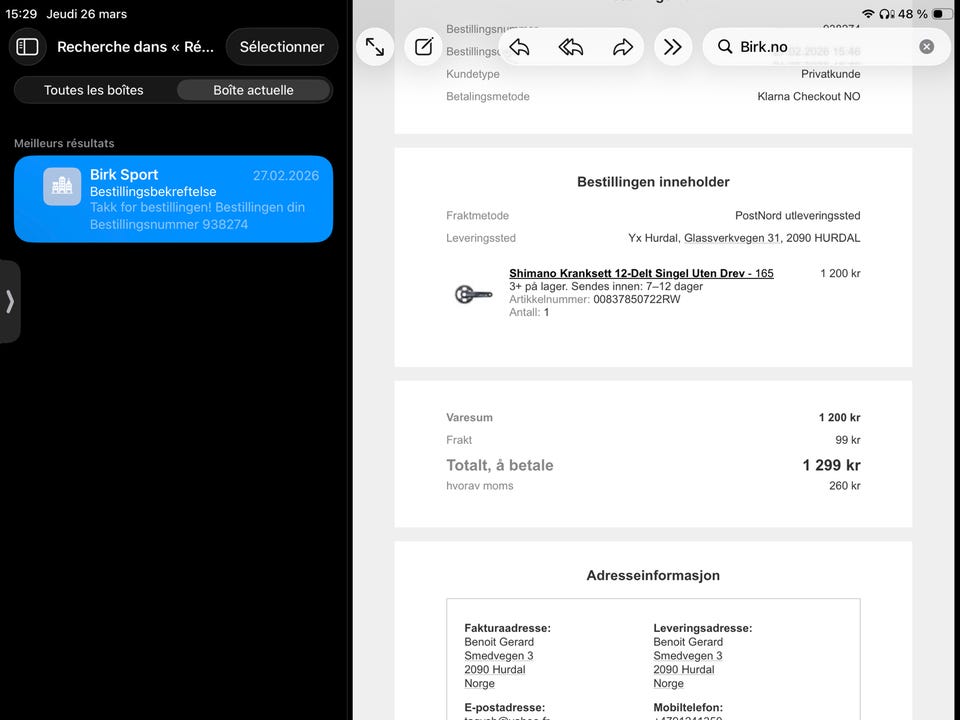Click 'Jeudi 26 mars' date
The height and width of the screenshot is (720, 960).
(87, 13)
